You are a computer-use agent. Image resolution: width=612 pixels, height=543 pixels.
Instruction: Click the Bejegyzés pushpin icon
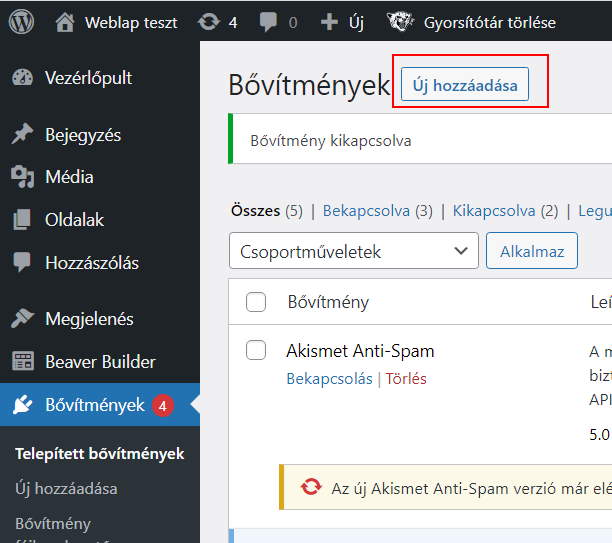tap(22, 134)
